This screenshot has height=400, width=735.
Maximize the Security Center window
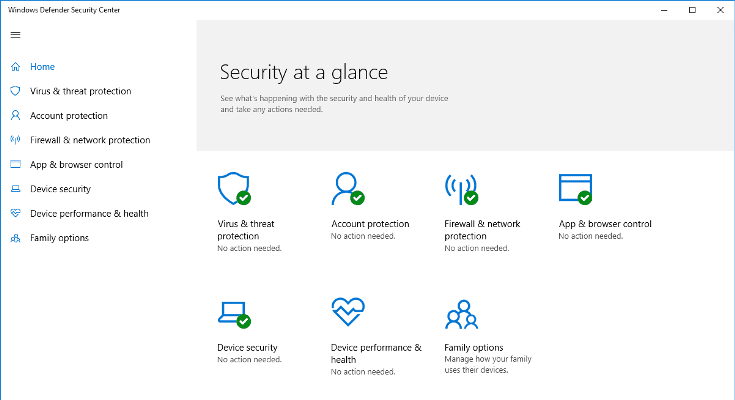click(692, 10)
